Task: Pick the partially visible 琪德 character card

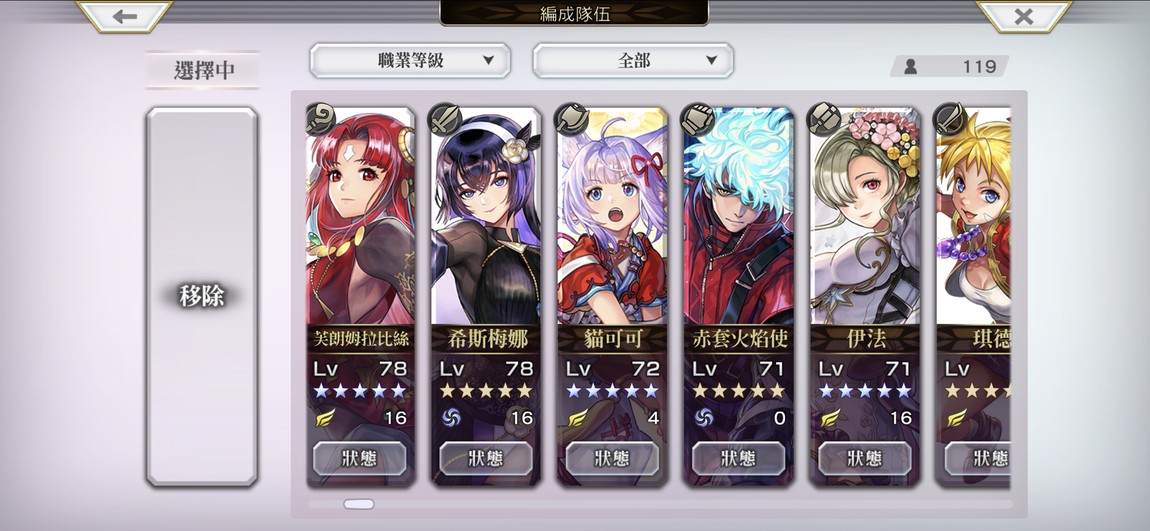Action: point(973,296)
